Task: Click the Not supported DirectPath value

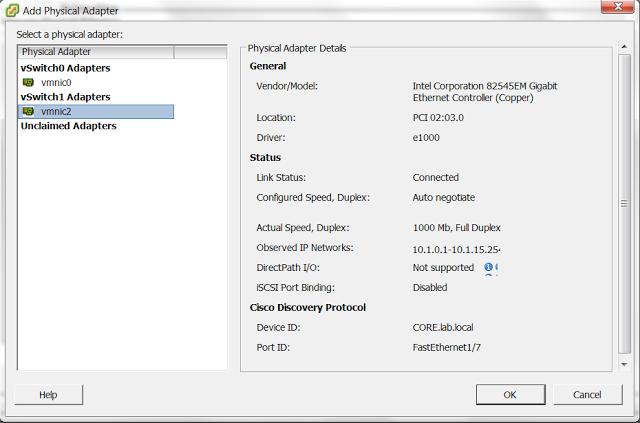Action: pyautogui.click(x=443, y=268)
